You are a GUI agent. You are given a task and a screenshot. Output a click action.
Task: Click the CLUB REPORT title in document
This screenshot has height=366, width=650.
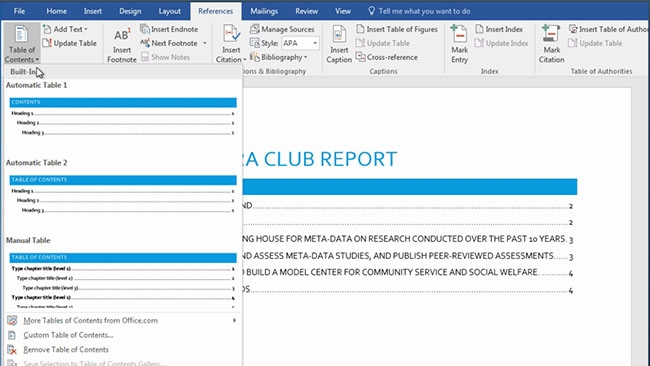pyautogui.click(x=330, y=159)
